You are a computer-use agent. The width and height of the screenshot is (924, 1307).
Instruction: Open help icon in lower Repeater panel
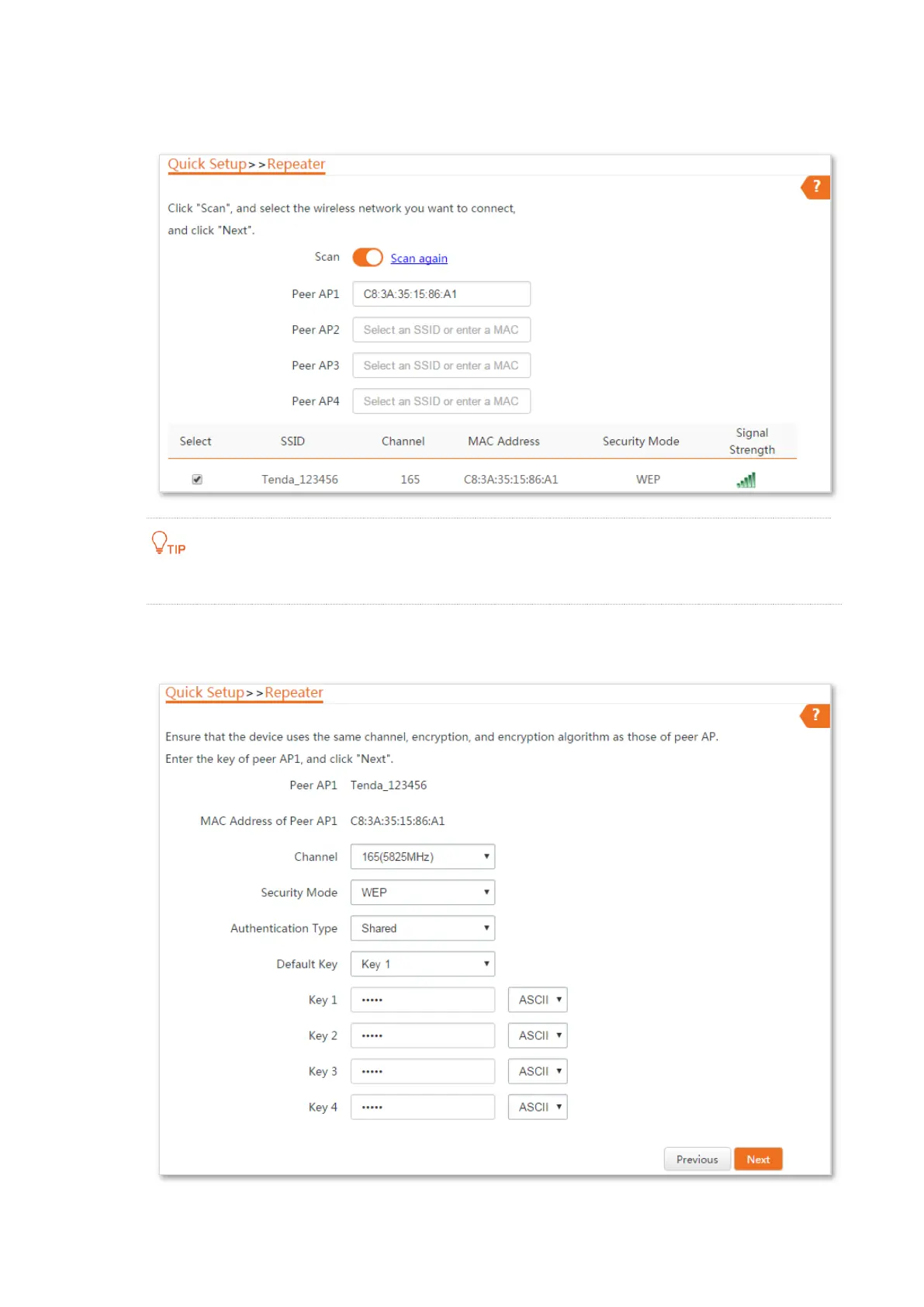[815, 716]
